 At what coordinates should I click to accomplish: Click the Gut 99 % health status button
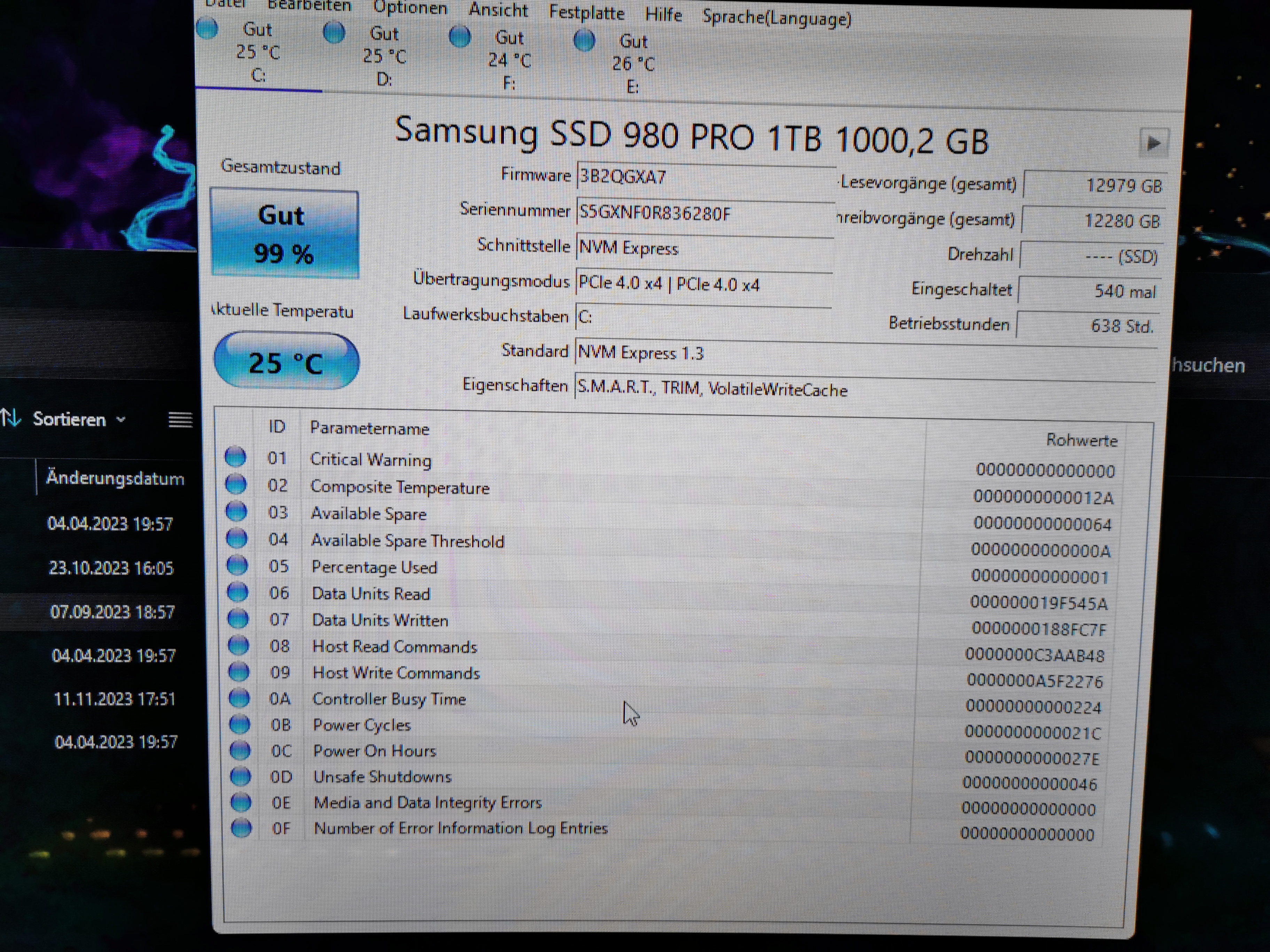click(285, 234)
